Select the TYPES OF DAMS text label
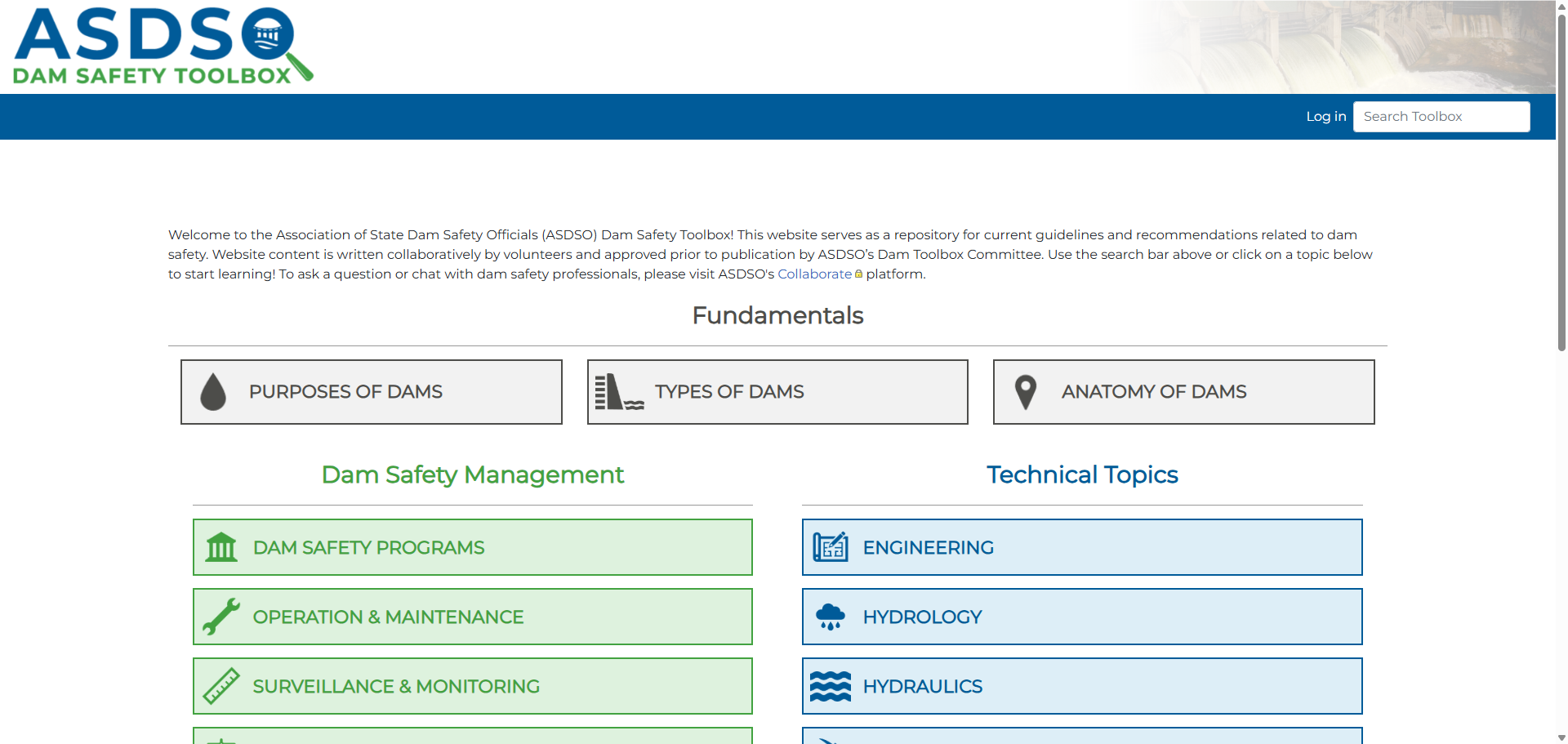The height and width of the screenshot is (744, 1568). coord(729,392)
